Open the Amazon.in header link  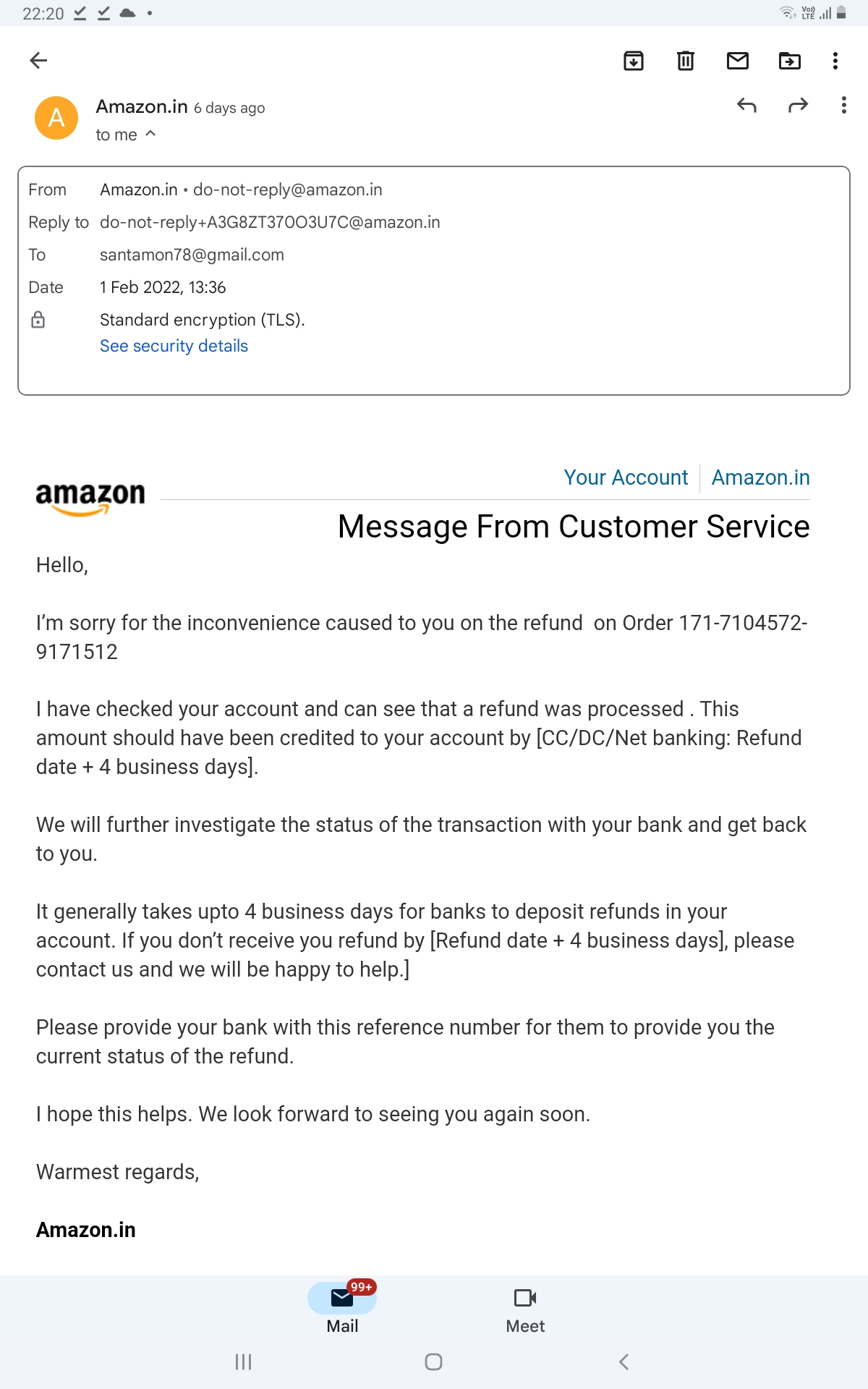(760, 477)
